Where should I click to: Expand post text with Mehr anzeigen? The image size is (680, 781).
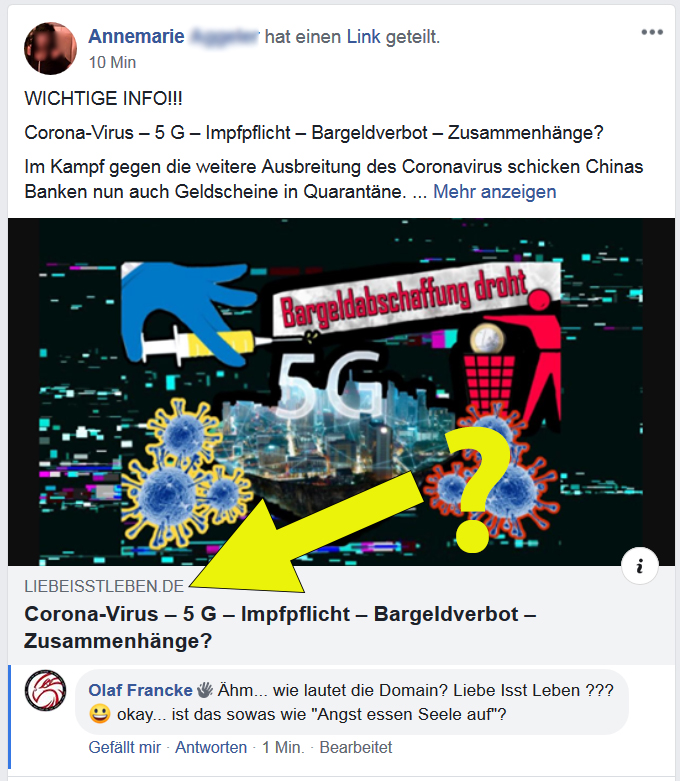click(494, 192)
